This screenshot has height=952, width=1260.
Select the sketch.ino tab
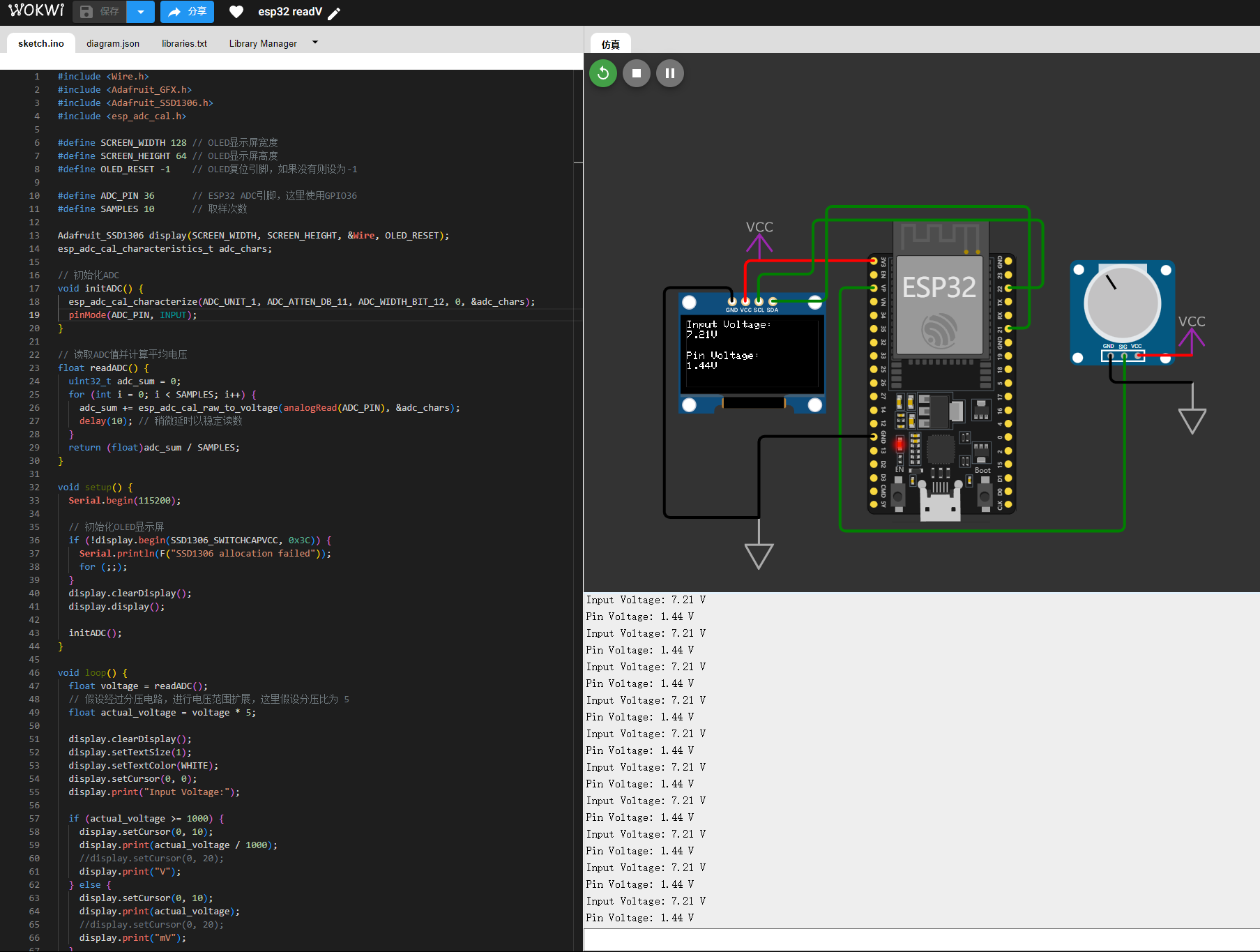(41, 43)
